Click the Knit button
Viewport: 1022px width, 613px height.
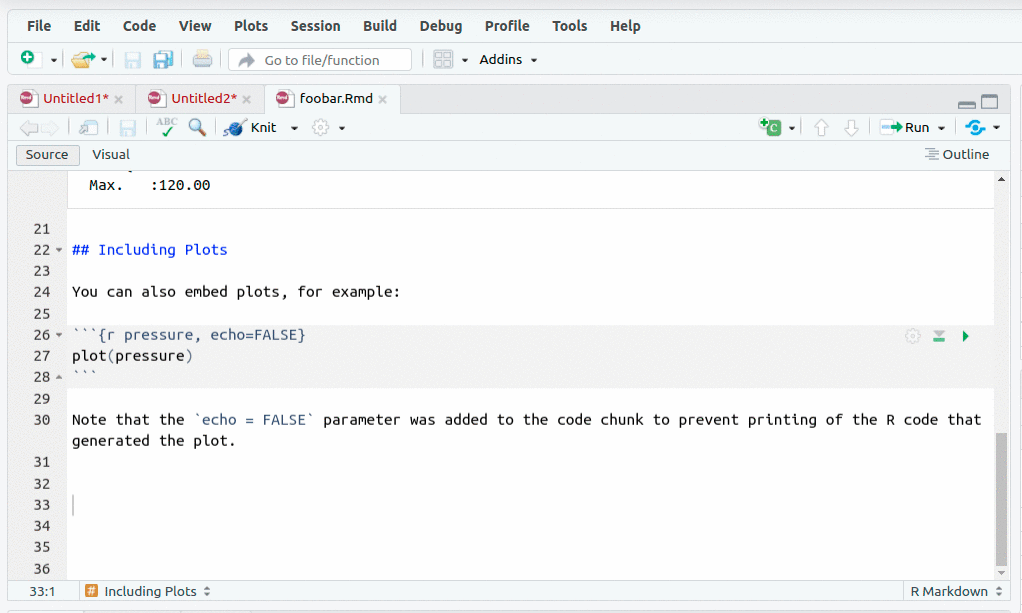250,128
